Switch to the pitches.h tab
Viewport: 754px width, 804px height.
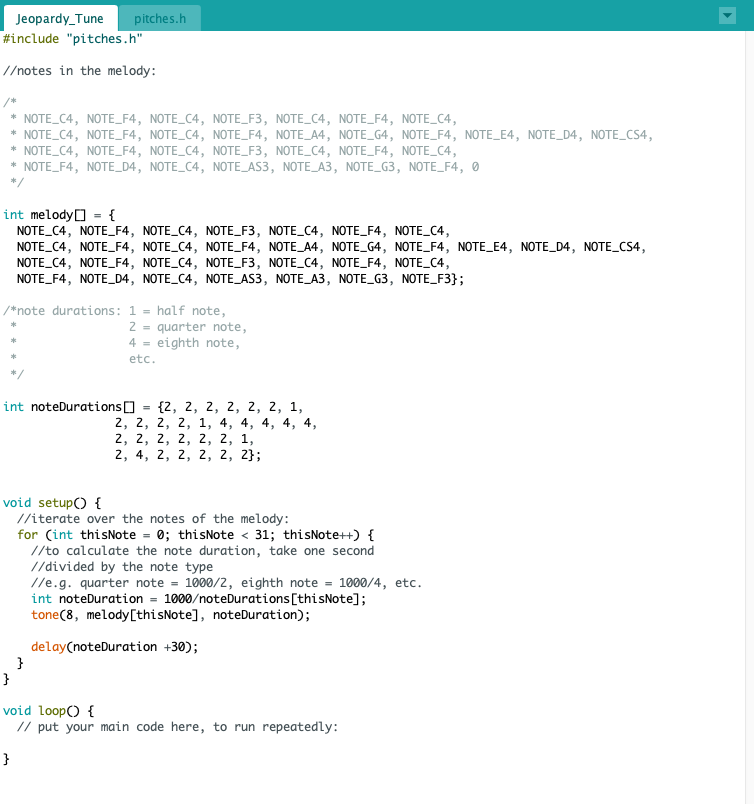(159, 18)
